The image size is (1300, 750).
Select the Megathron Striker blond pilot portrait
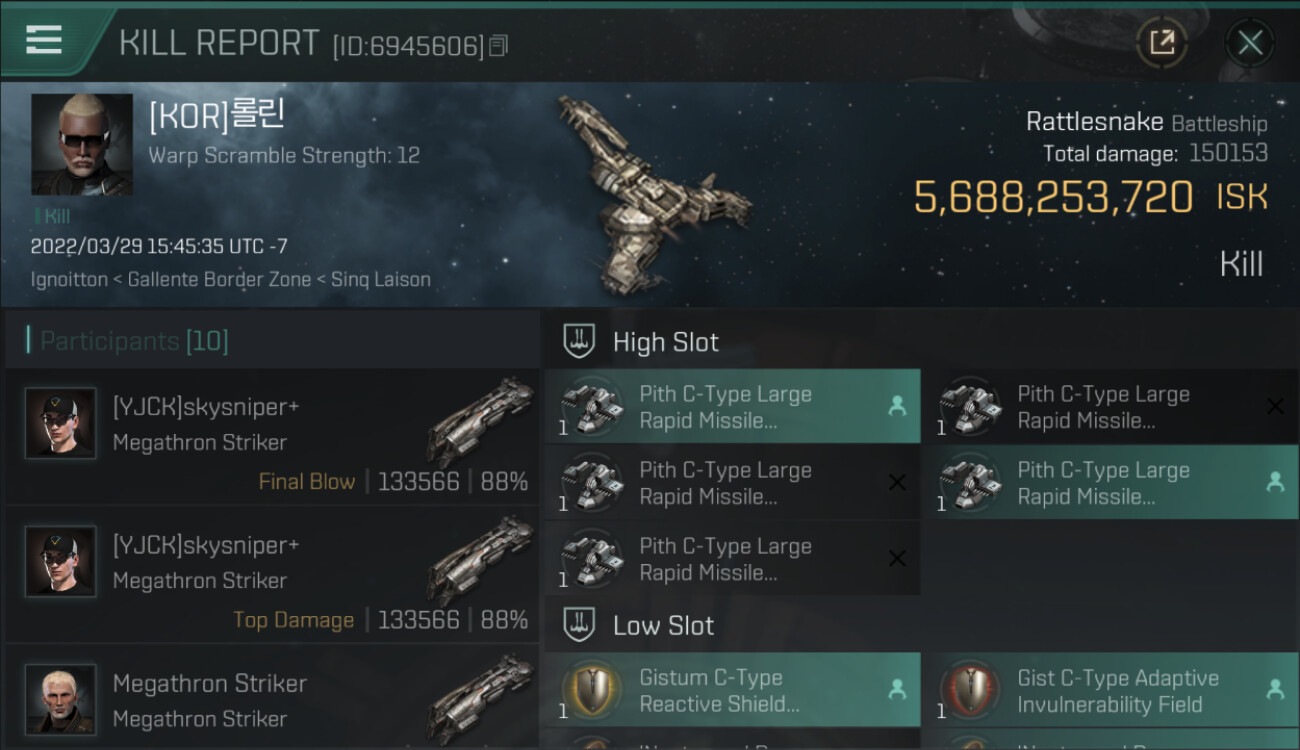point(61,699)
